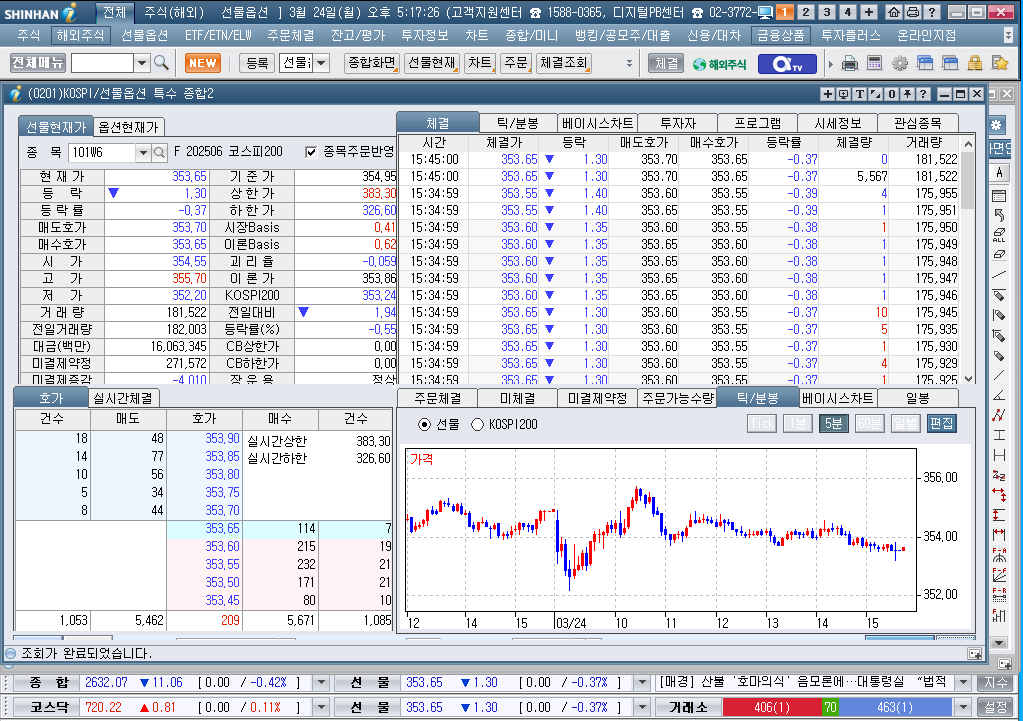Screen dimensions: 1023x721
Task: Click the green 70 exchange bar segment
Action: [x=830, y=707]
